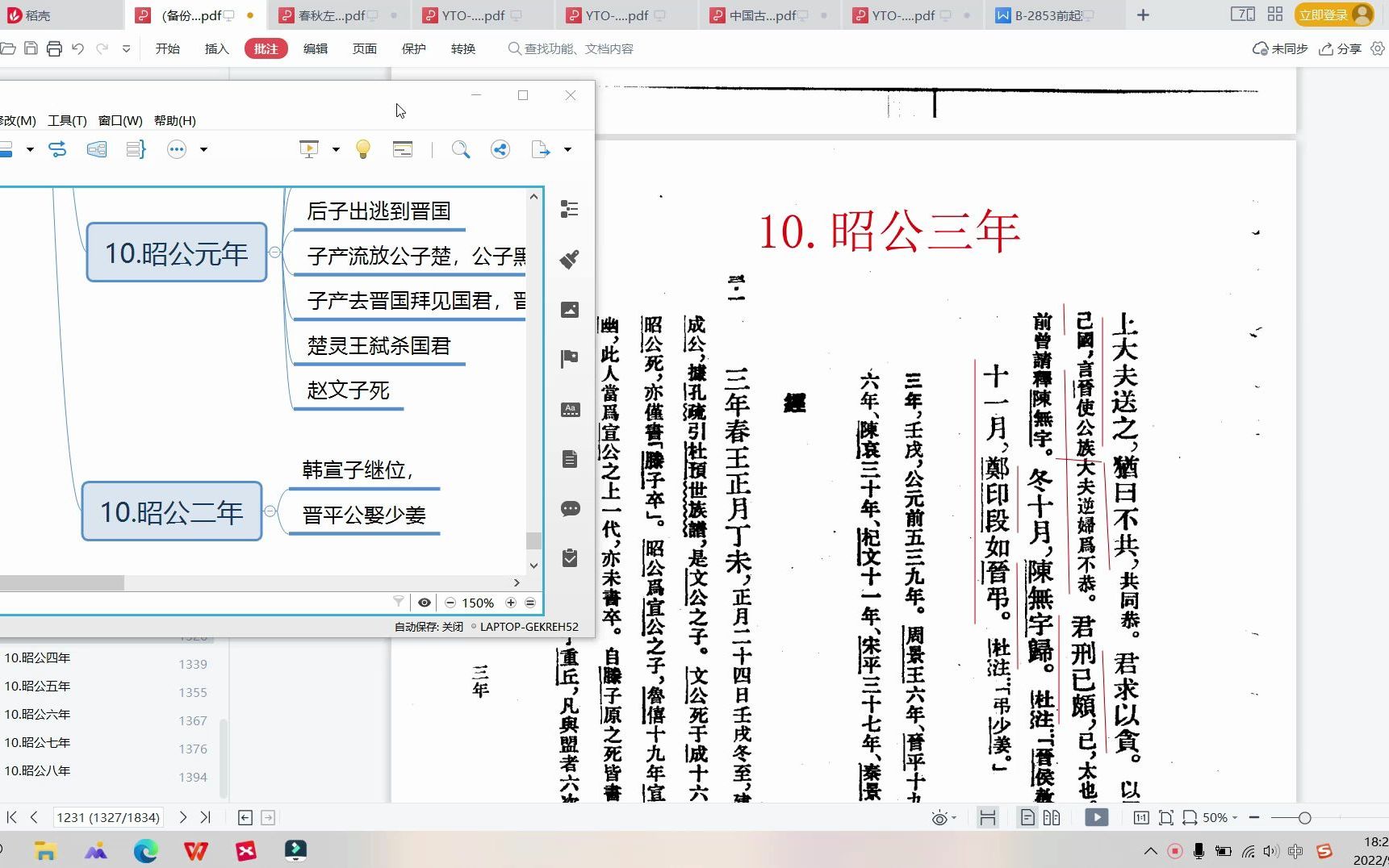1389x868 pixels.
Task: Open the 工具(T) menu in XMind
Action: 67,120
